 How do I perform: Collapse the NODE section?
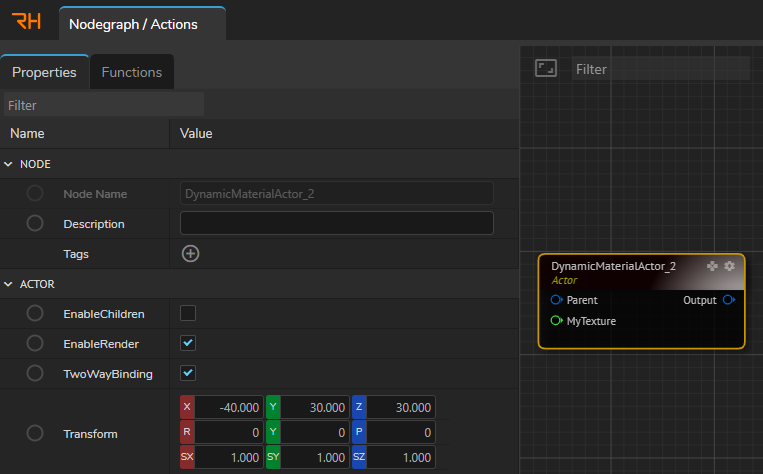(x=9, y=164)
